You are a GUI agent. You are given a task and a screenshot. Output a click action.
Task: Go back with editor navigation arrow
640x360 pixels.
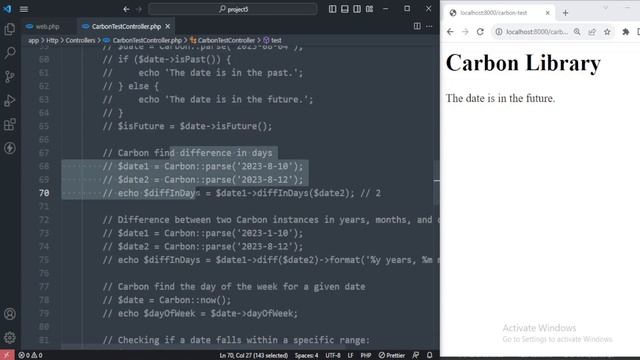(127, 9)
